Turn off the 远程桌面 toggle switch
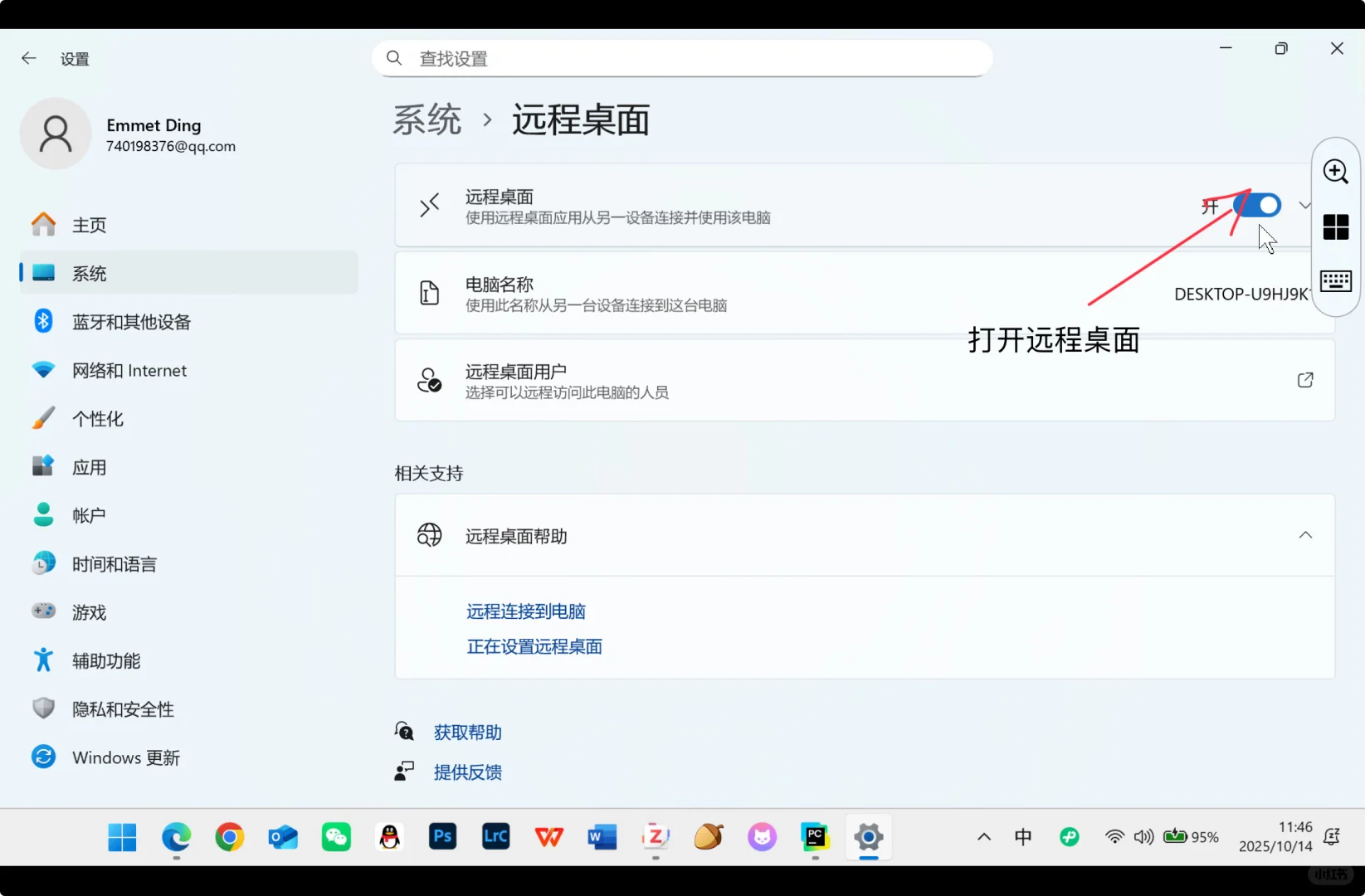1365x896 pixels. (x=1255, y=205)
